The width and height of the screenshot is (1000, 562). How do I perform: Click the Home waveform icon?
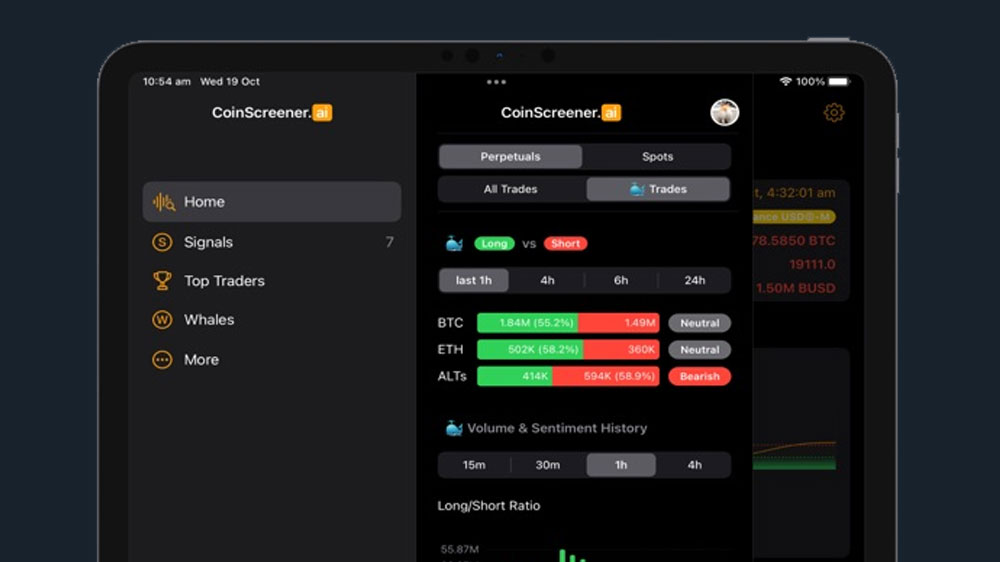pyautogui.click(x=163, y=202)
